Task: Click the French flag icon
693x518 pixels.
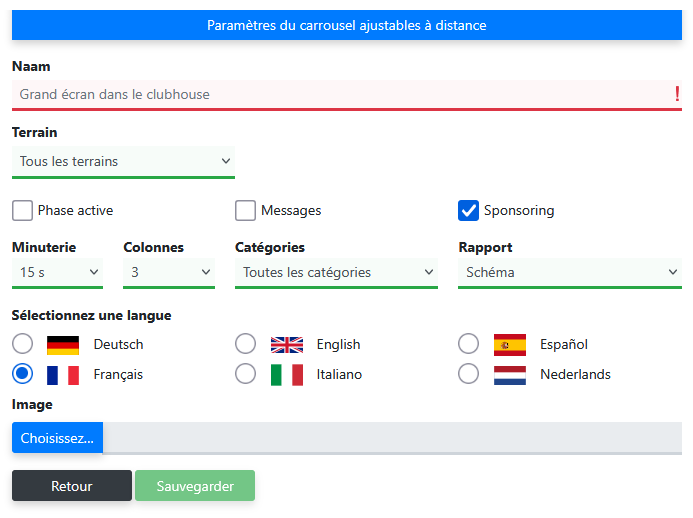Action: pyautogui.click(x=63, y=375)
